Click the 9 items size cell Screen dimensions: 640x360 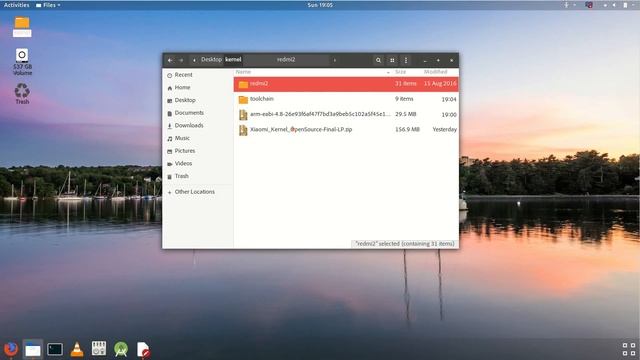[x=404, y=99]
